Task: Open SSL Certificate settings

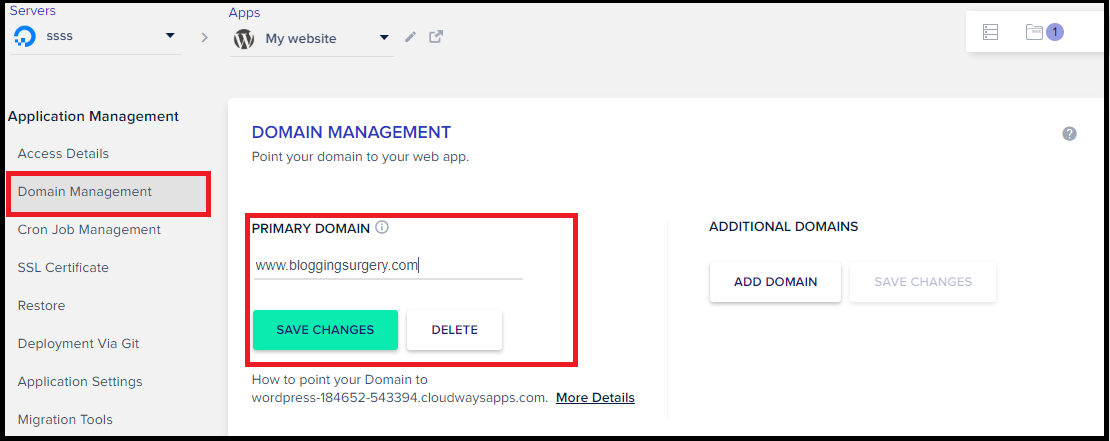Action: 63,268
